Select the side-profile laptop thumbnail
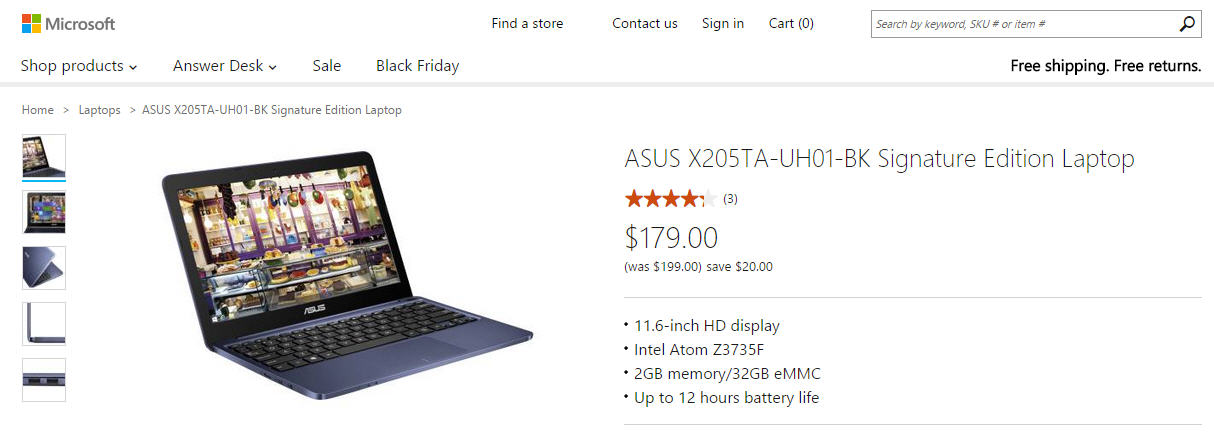Screen dimensions: 1214x437 point(44,324)
